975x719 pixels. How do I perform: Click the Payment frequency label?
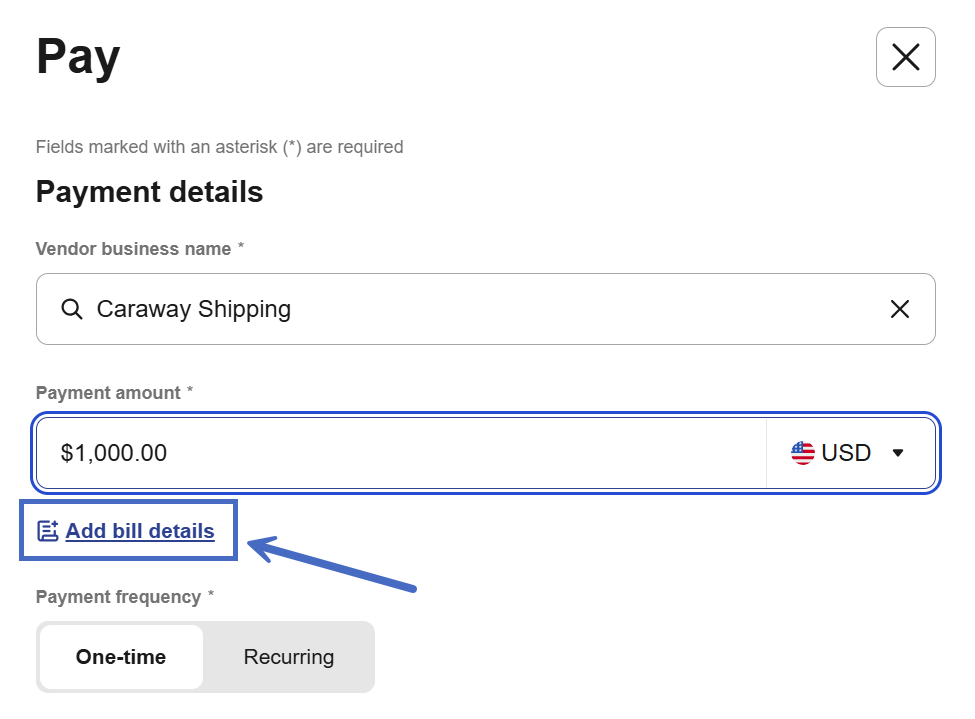tap(118, 597)
